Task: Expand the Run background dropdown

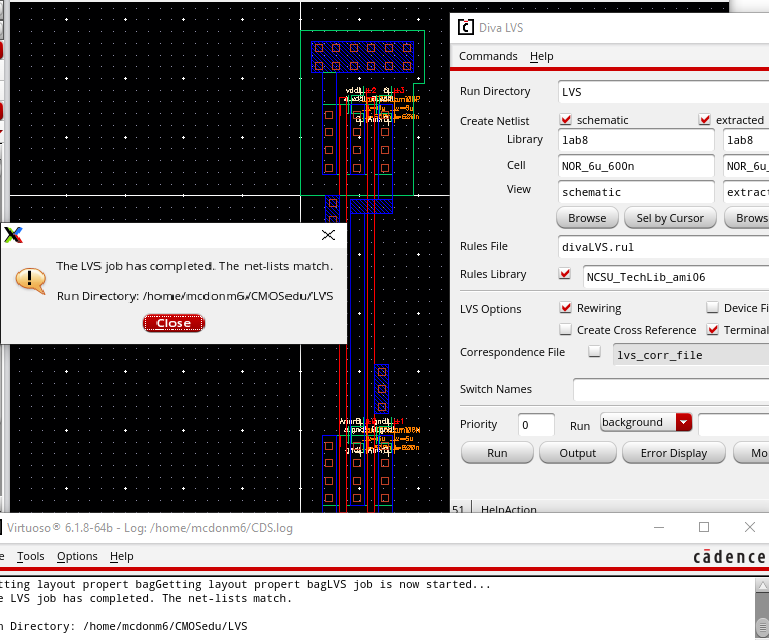Action: pos(684,423)
